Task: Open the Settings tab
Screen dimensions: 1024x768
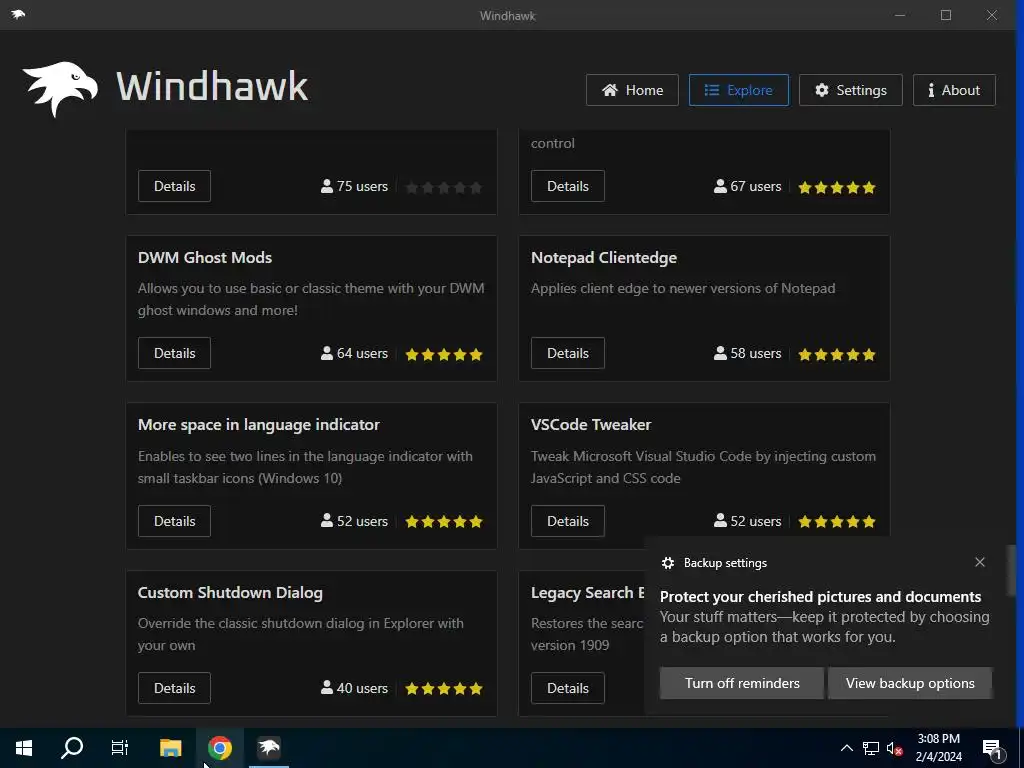Action: click(x=850, y=90)
